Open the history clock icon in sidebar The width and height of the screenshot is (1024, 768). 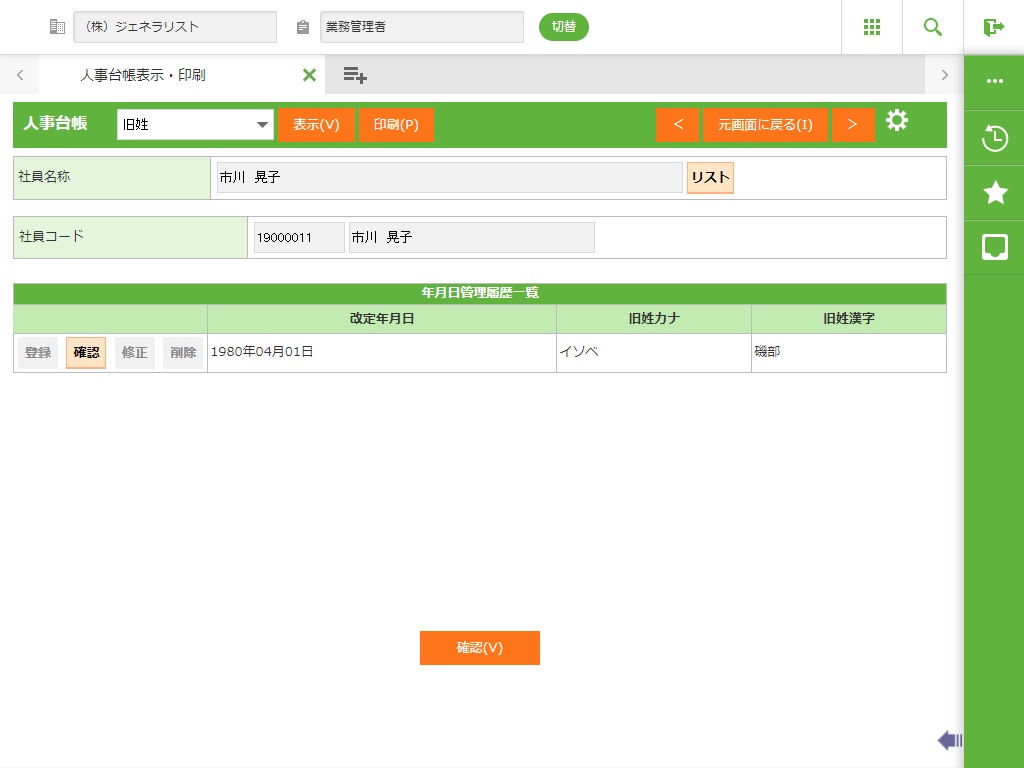pyautogui.click(x=995, y=138)
